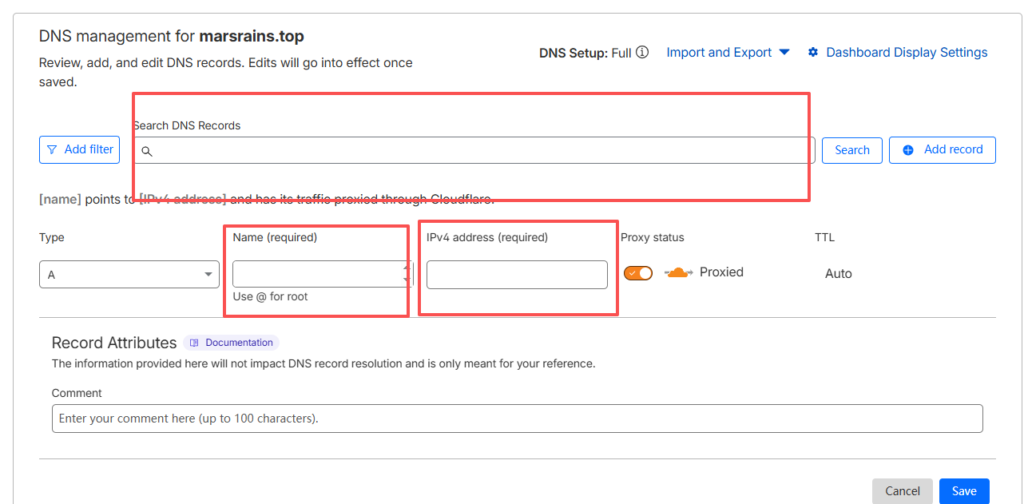Toggle the Proxy status switch off
1024x504 pixels.
638,273
